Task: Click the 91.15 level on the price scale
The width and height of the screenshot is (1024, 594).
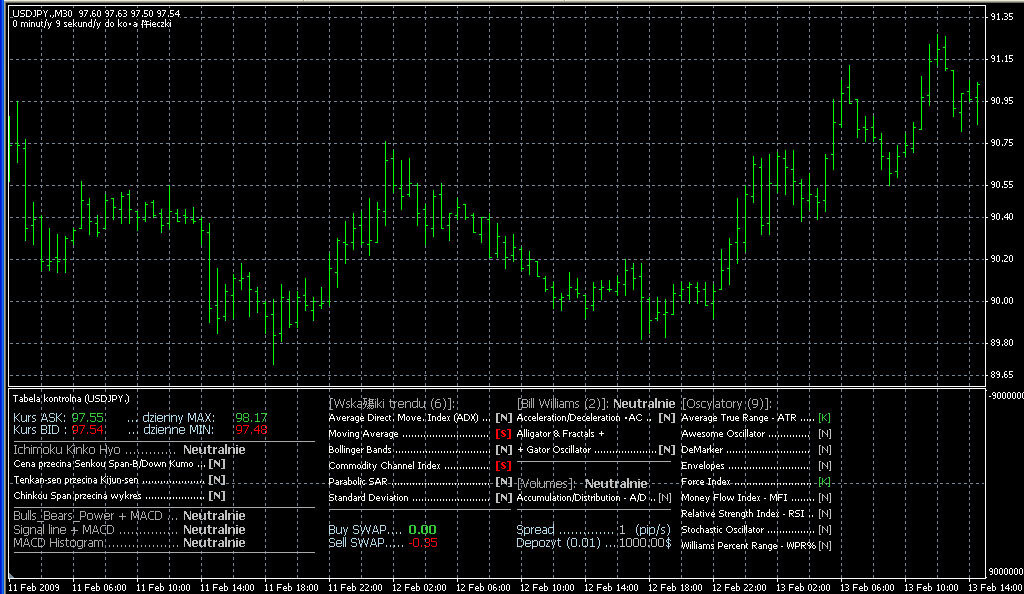Action: coord(1001,59)
